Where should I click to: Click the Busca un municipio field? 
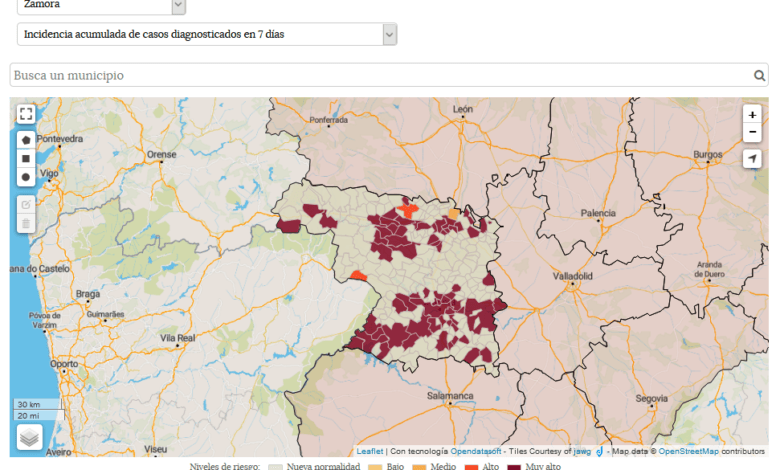[380, 75]
